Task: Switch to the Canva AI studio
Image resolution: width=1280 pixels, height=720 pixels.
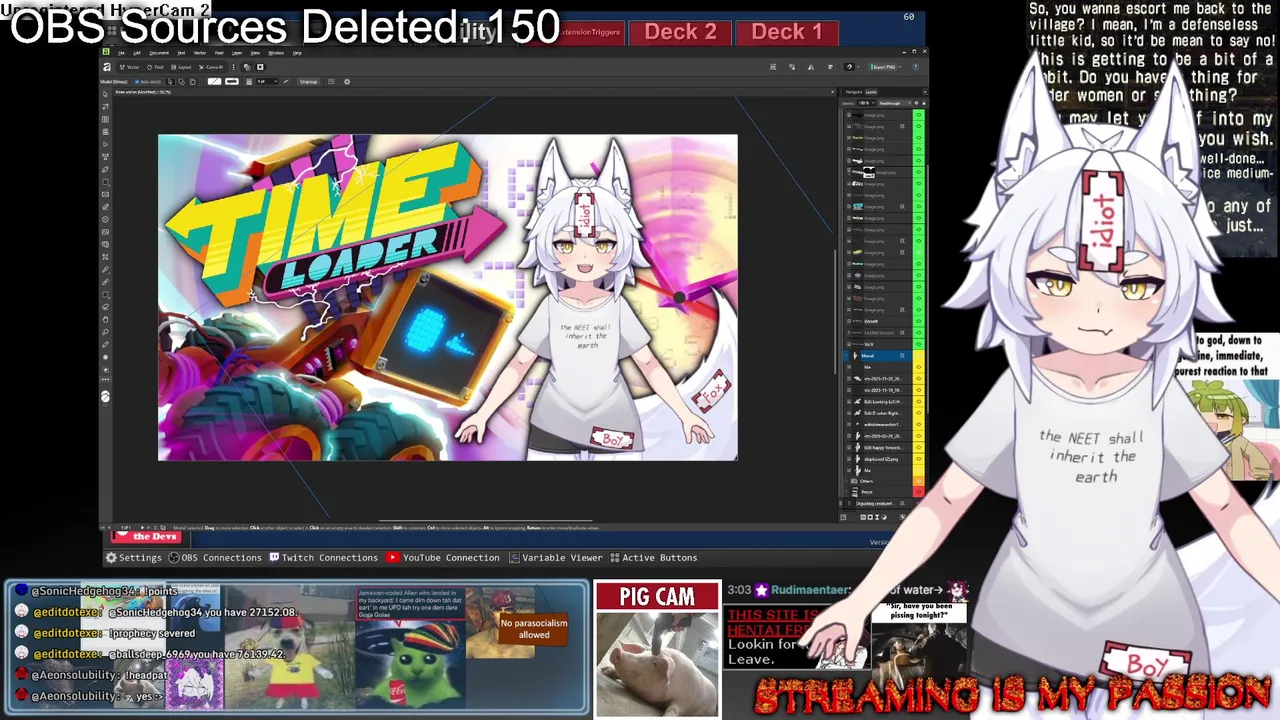Action: click(211, 67)
